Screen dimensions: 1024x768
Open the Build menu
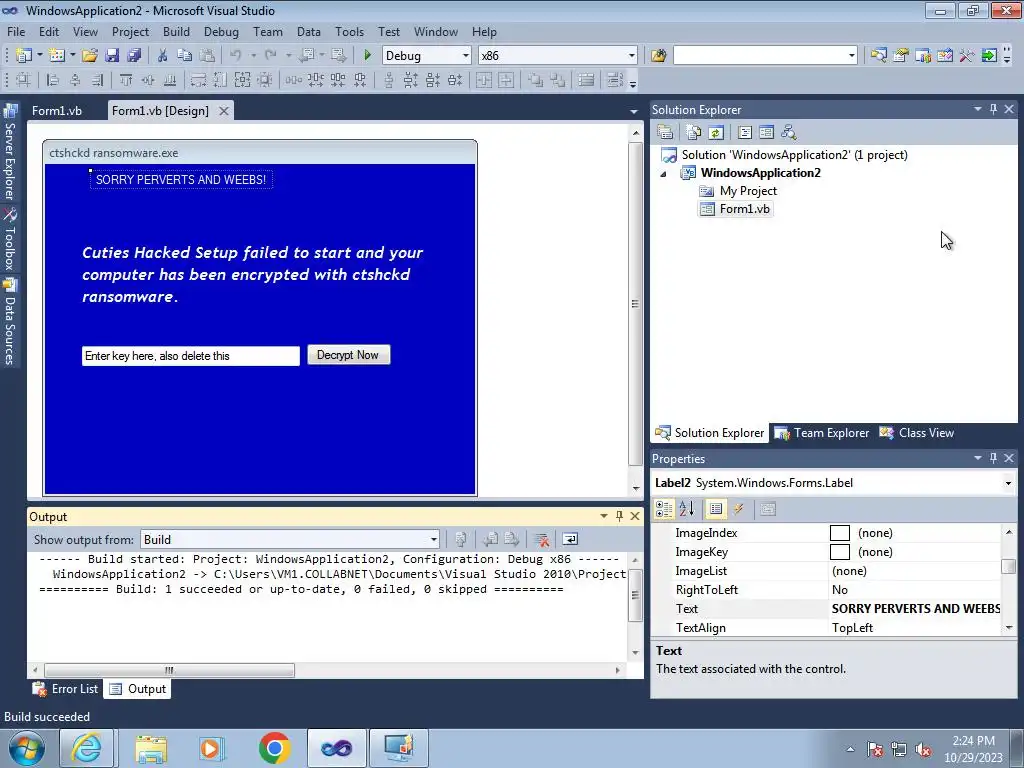pyautogui.click(x=176, y=31)
